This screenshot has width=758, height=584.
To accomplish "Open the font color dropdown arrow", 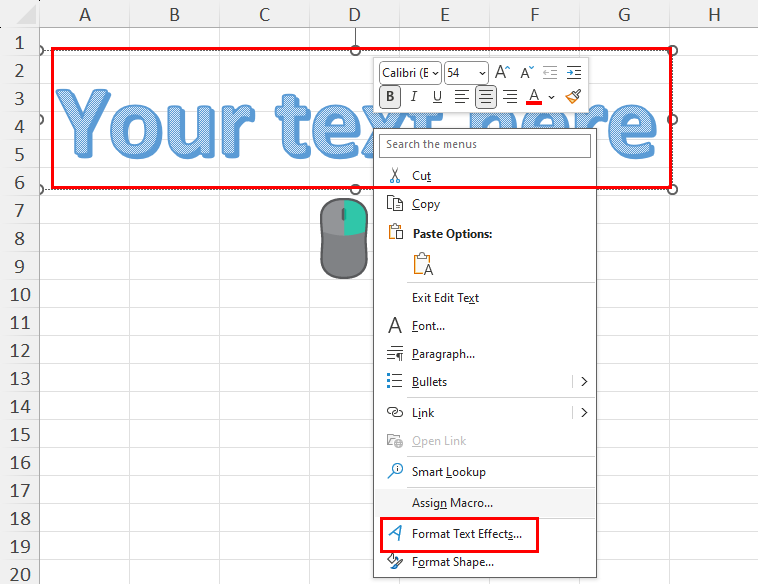I will click(x=551, y=97).
